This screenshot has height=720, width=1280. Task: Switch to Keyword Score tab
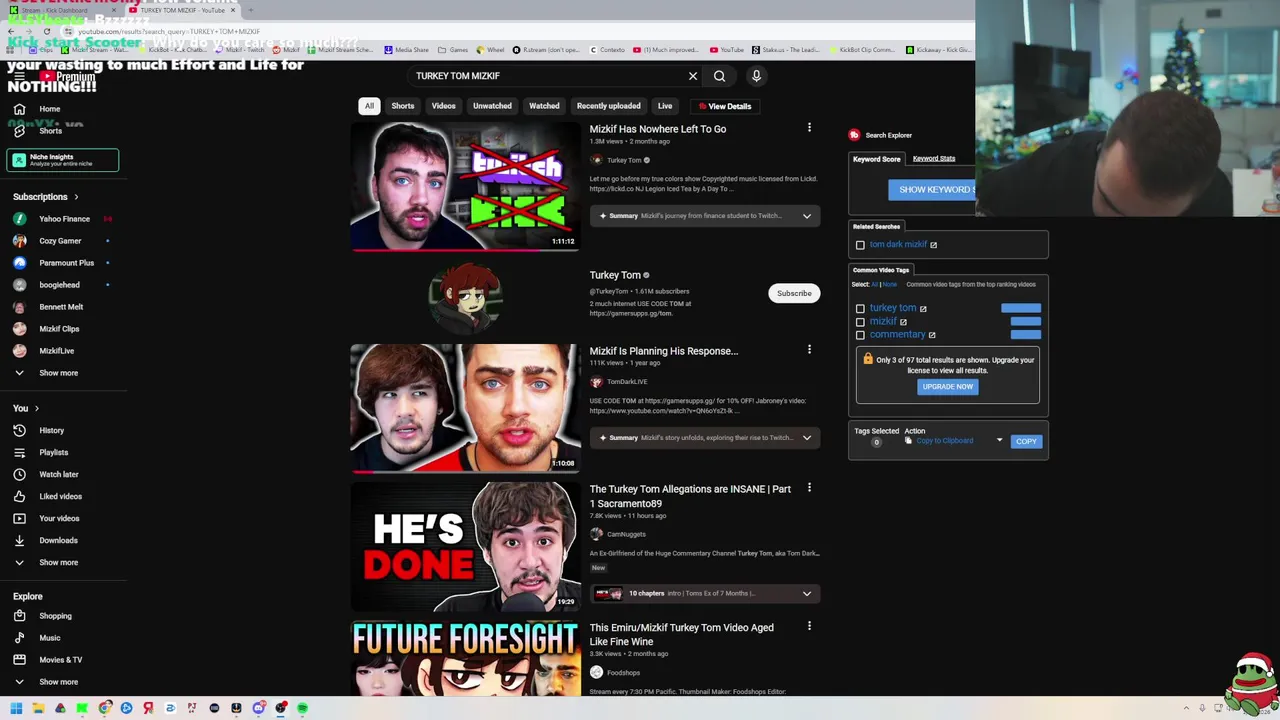click(877, 159)
